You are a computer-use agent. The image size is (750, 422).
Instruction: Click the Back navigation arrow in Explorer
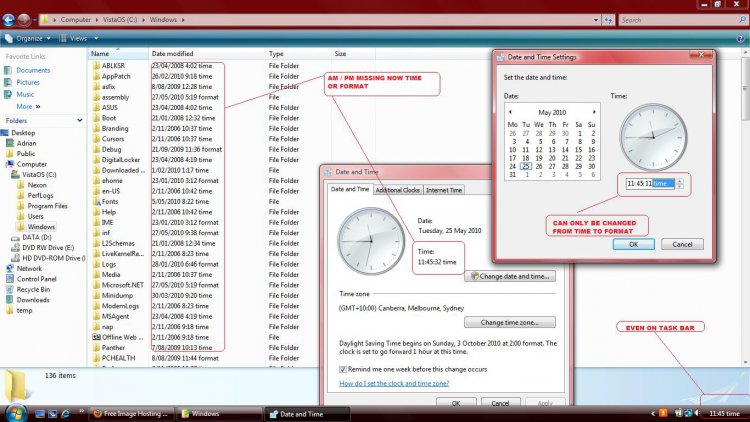tap(8, 20)
